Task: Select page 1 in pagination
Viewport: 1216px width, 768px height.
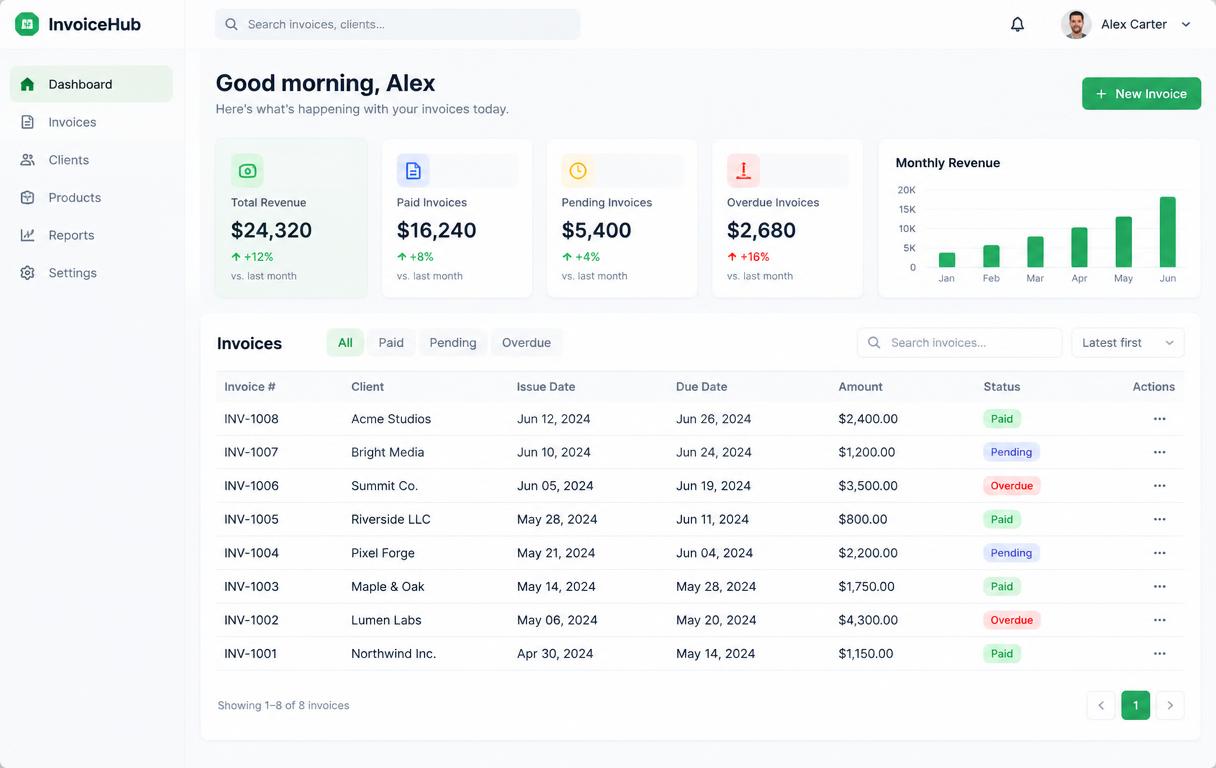Action: [x=1136, y=705]
